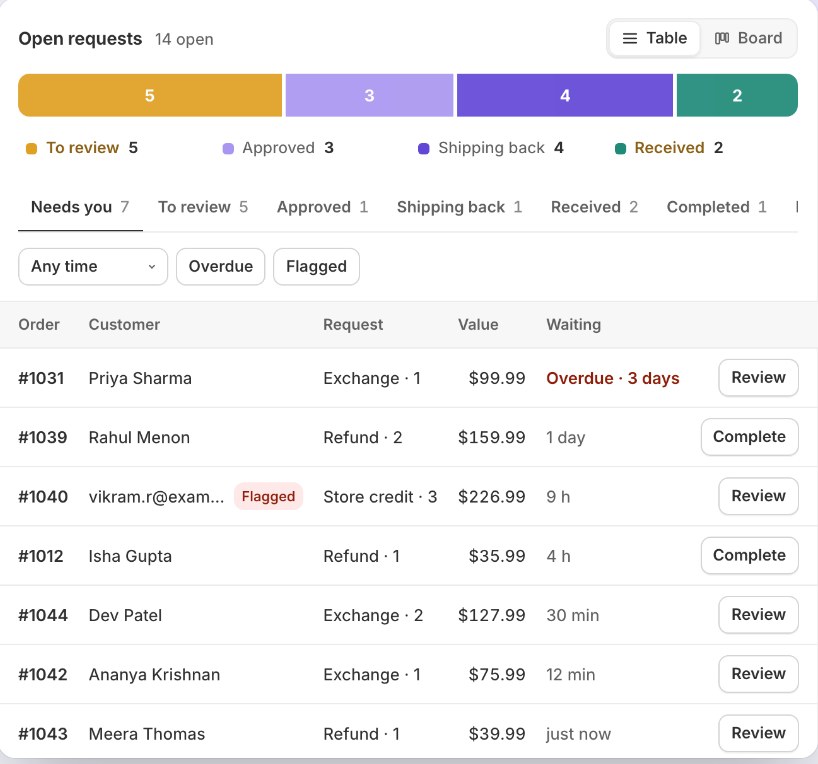Click the Overdue · 3 days status

coord(612,378)
